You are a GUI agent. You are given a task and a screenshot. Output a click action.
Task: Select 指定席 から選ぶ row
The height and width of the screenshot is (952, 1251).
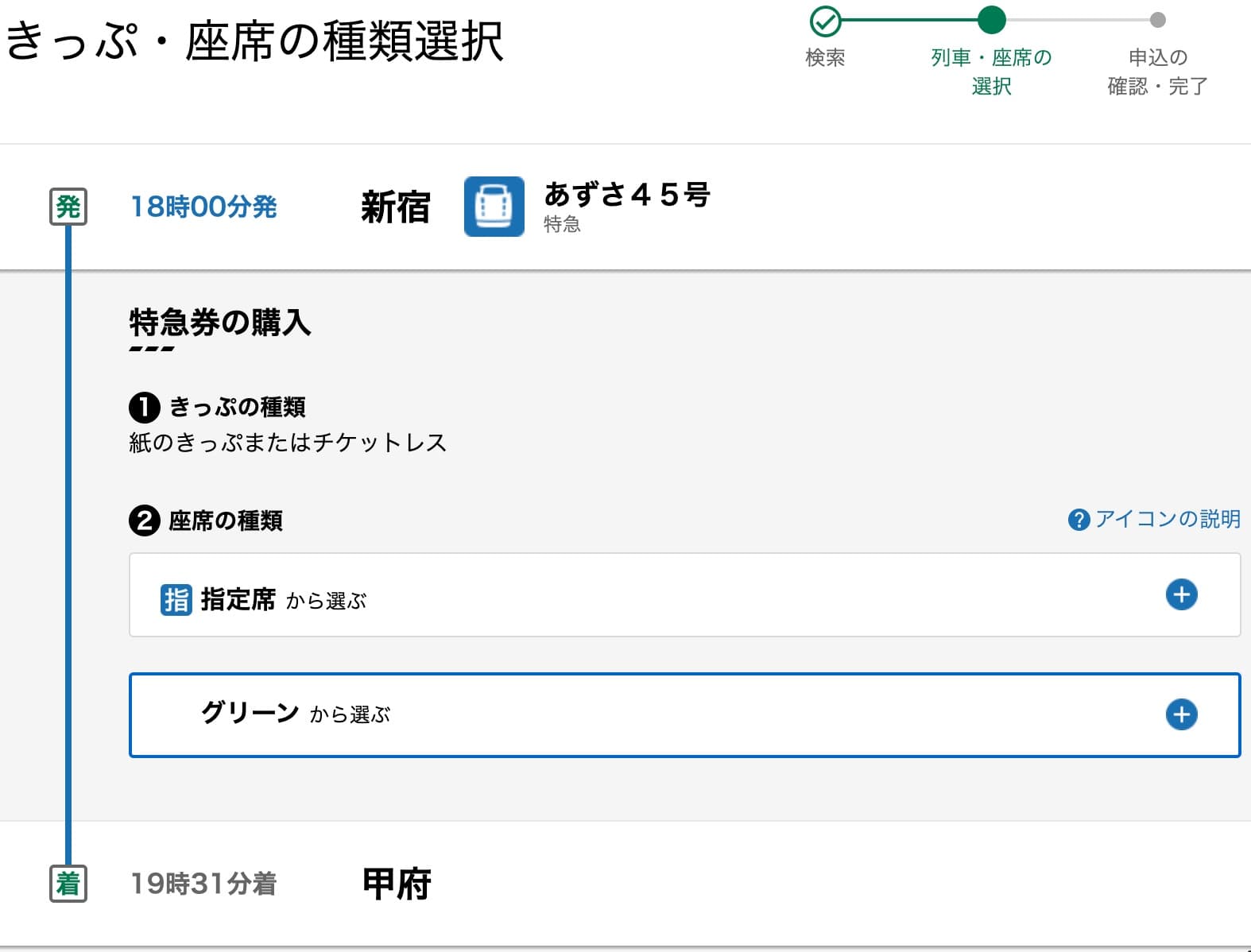tap(684, 595)
